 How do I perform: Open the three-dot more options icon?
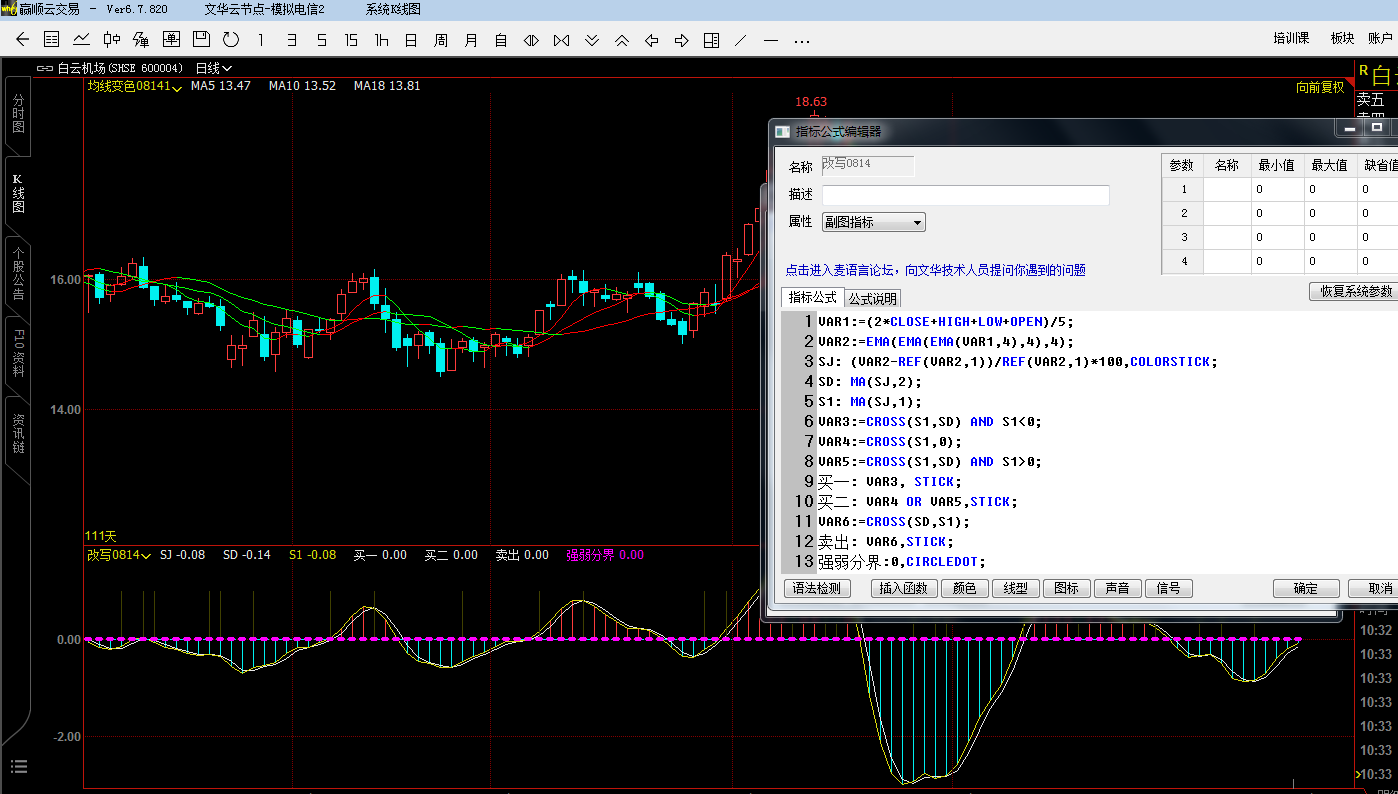tap(801, 40)
